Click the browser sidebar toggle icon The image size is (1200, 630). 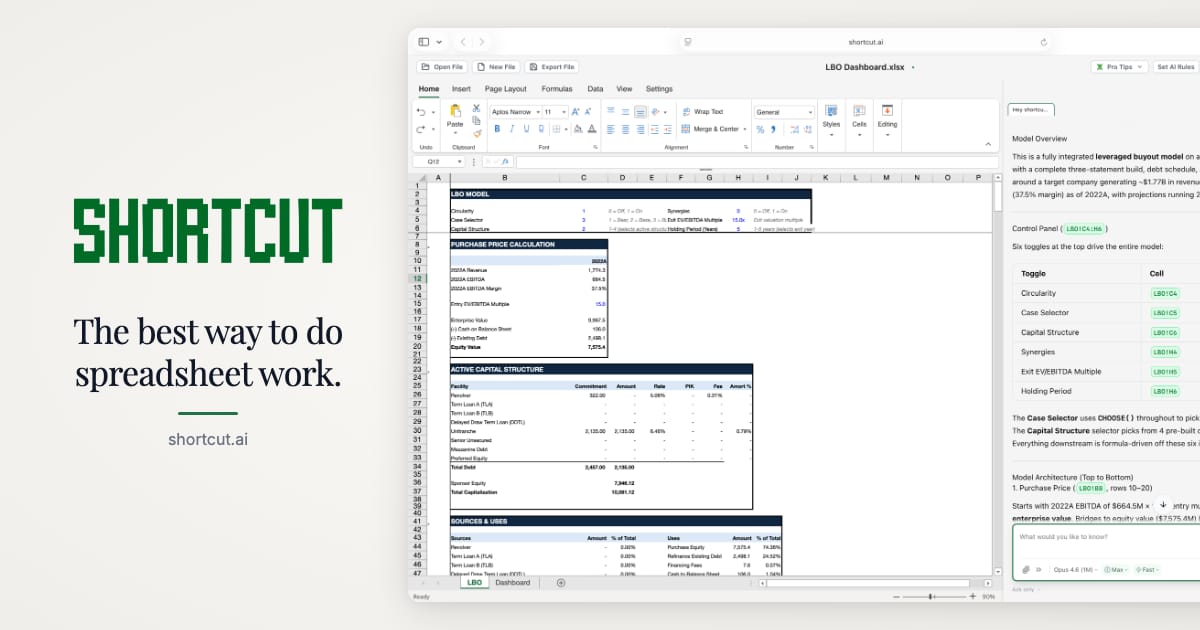click(424, 42)
